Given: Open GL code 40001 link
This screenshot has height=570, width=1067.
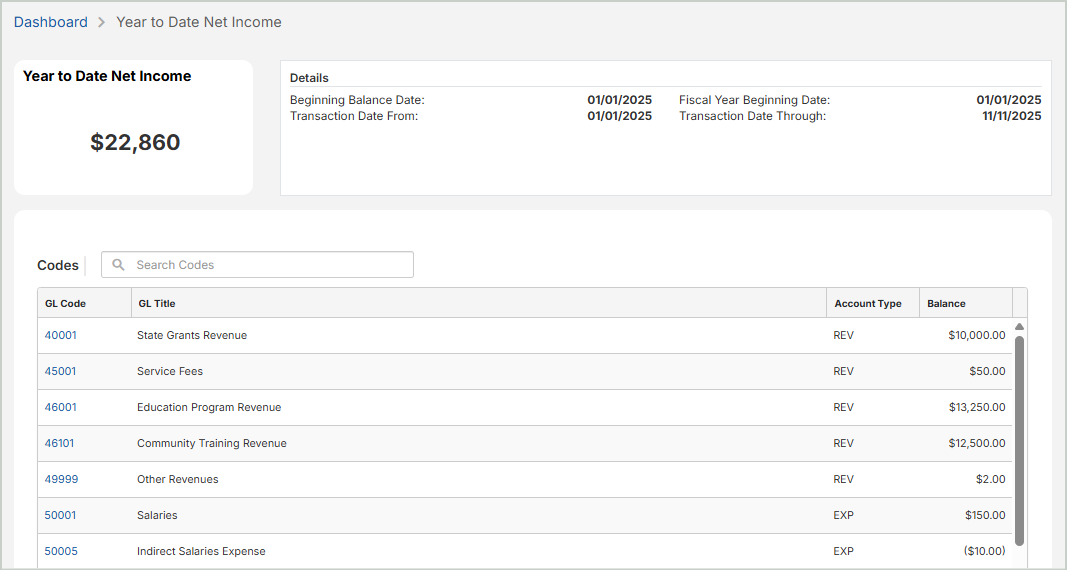Looking at the screenshot, I should point(60,335).
